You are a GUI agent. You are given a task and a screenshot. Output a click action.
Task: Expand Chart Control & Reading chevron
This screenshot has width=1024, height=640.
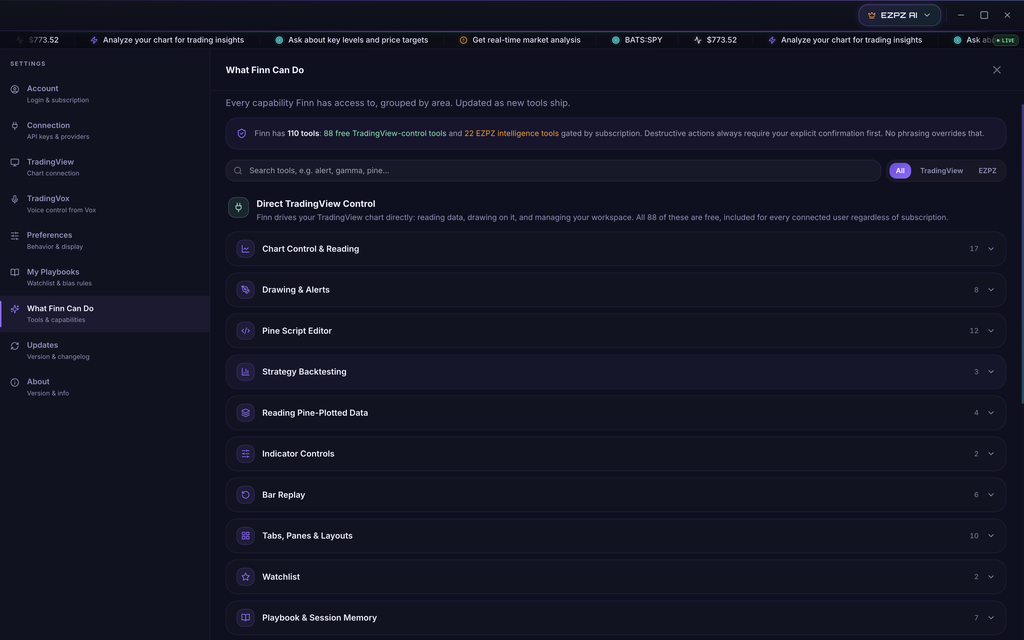[991, 249]
